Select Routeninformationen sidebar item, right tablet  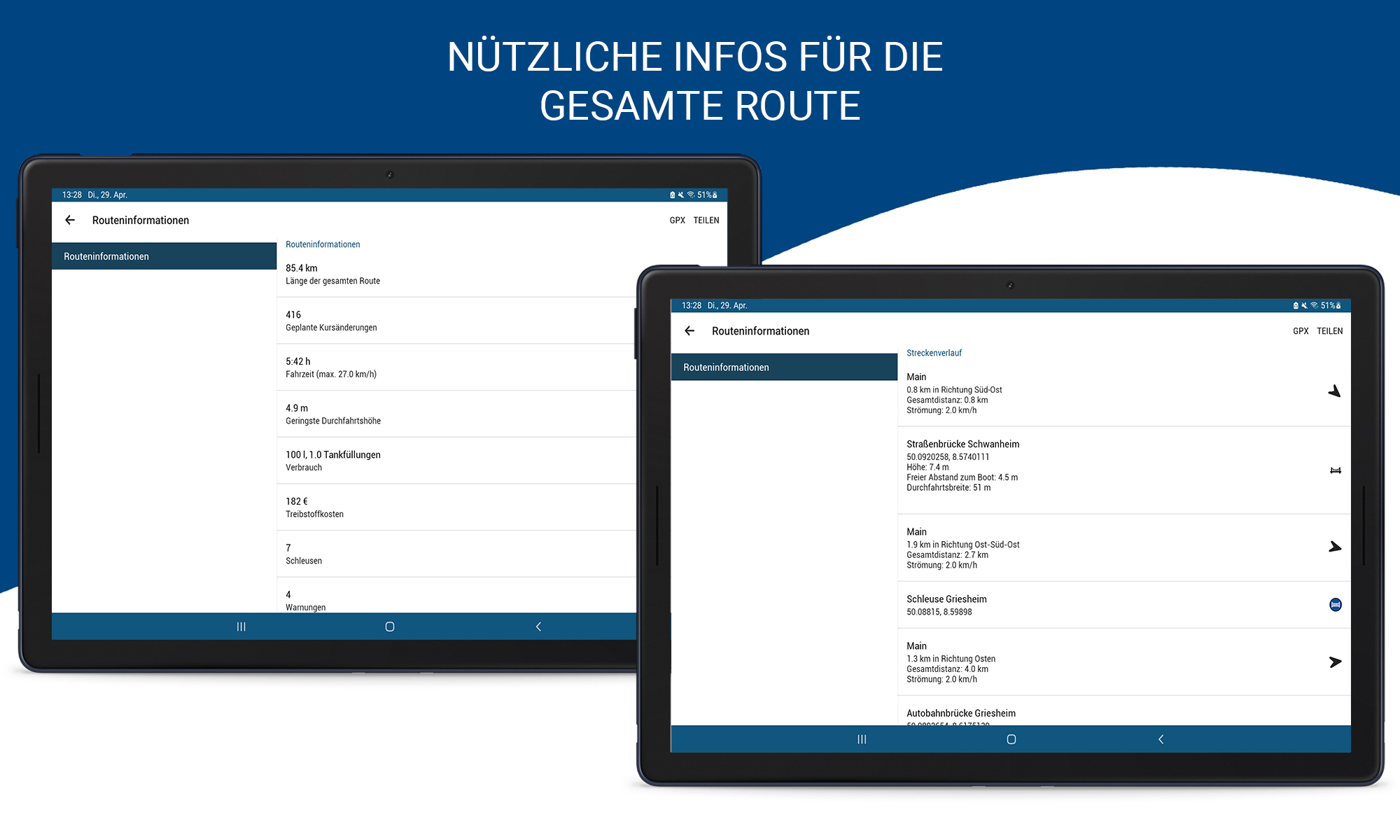784,367
